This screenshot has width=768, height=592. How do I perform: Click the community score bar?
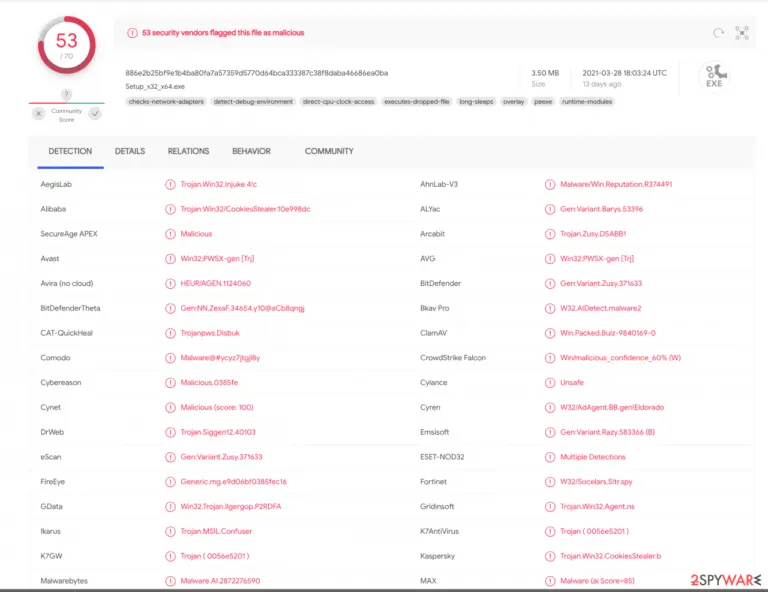point(67,103)
